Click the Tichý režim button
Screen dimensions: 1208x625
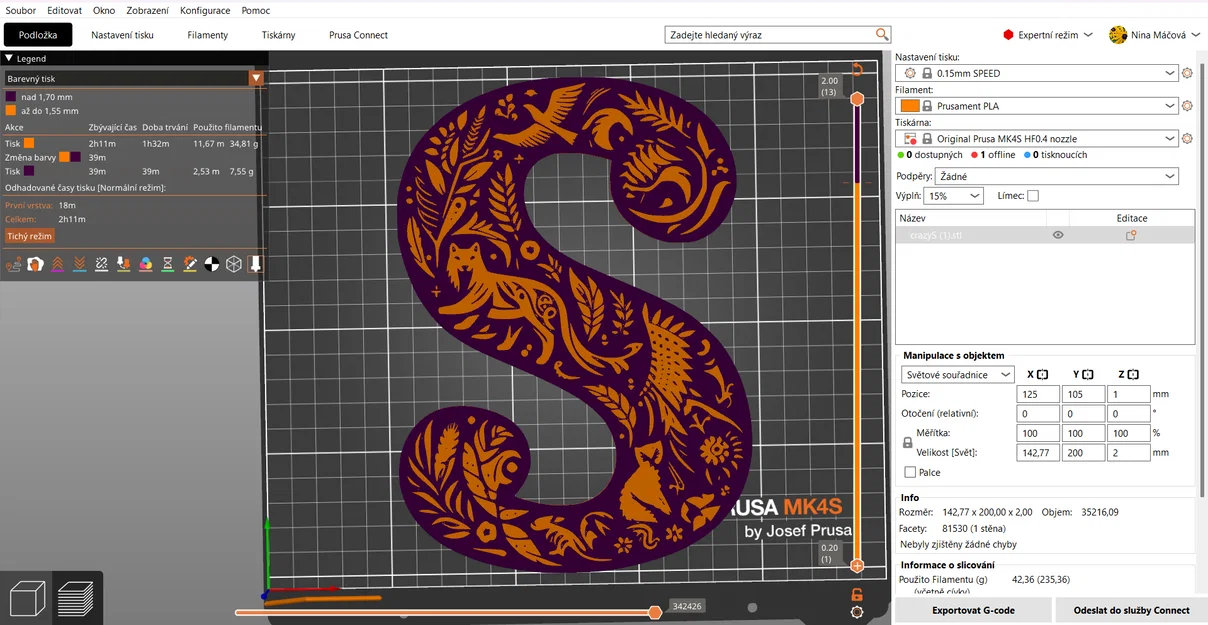pos(29,236)
